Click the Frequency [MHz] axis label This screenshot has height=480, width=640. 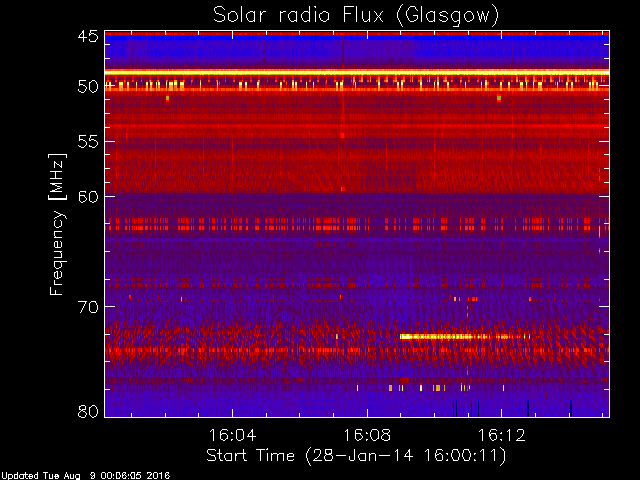tap(57, 224)
